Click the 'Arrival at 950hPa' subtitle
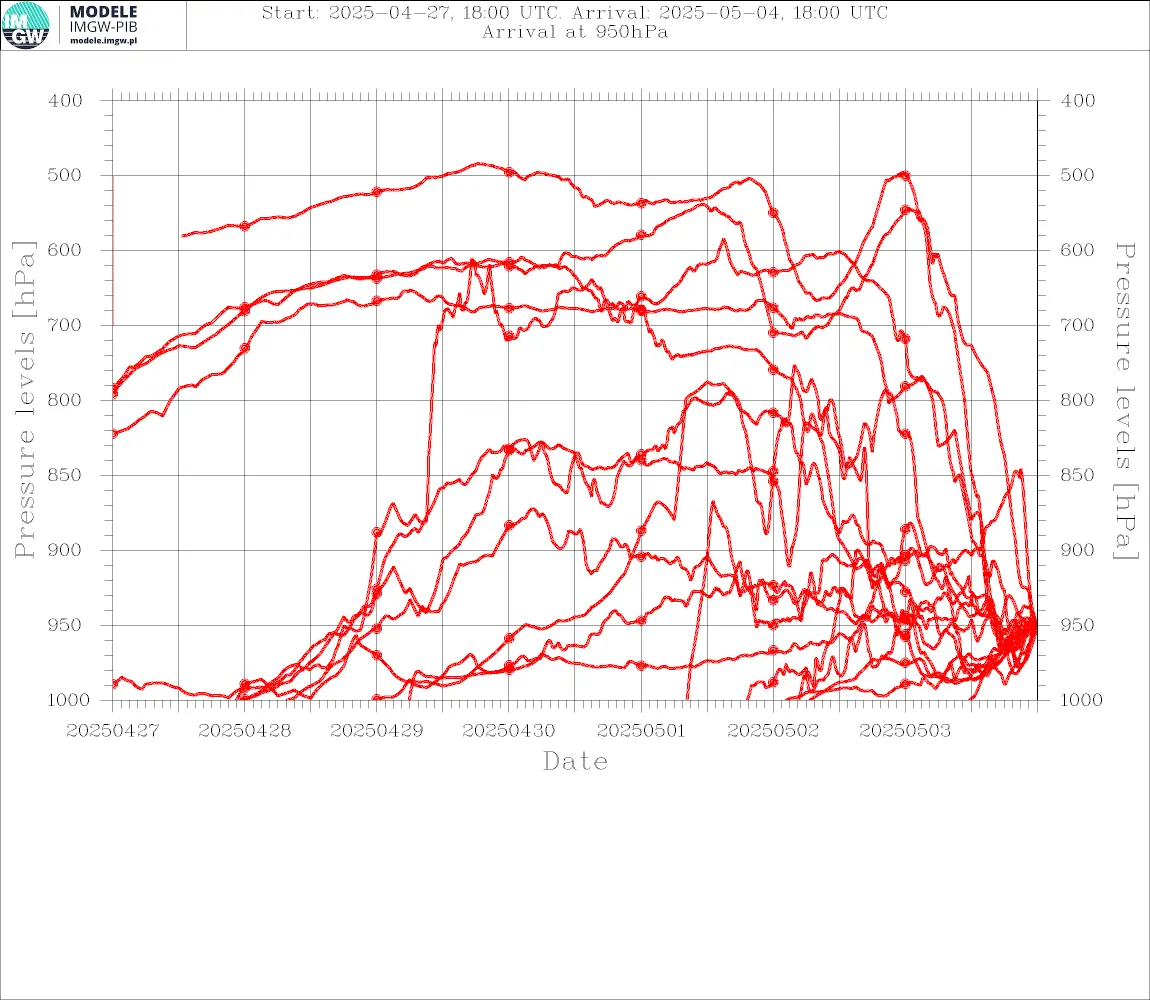This screenshot has height=1000, width=1150. tap(575, 32)
